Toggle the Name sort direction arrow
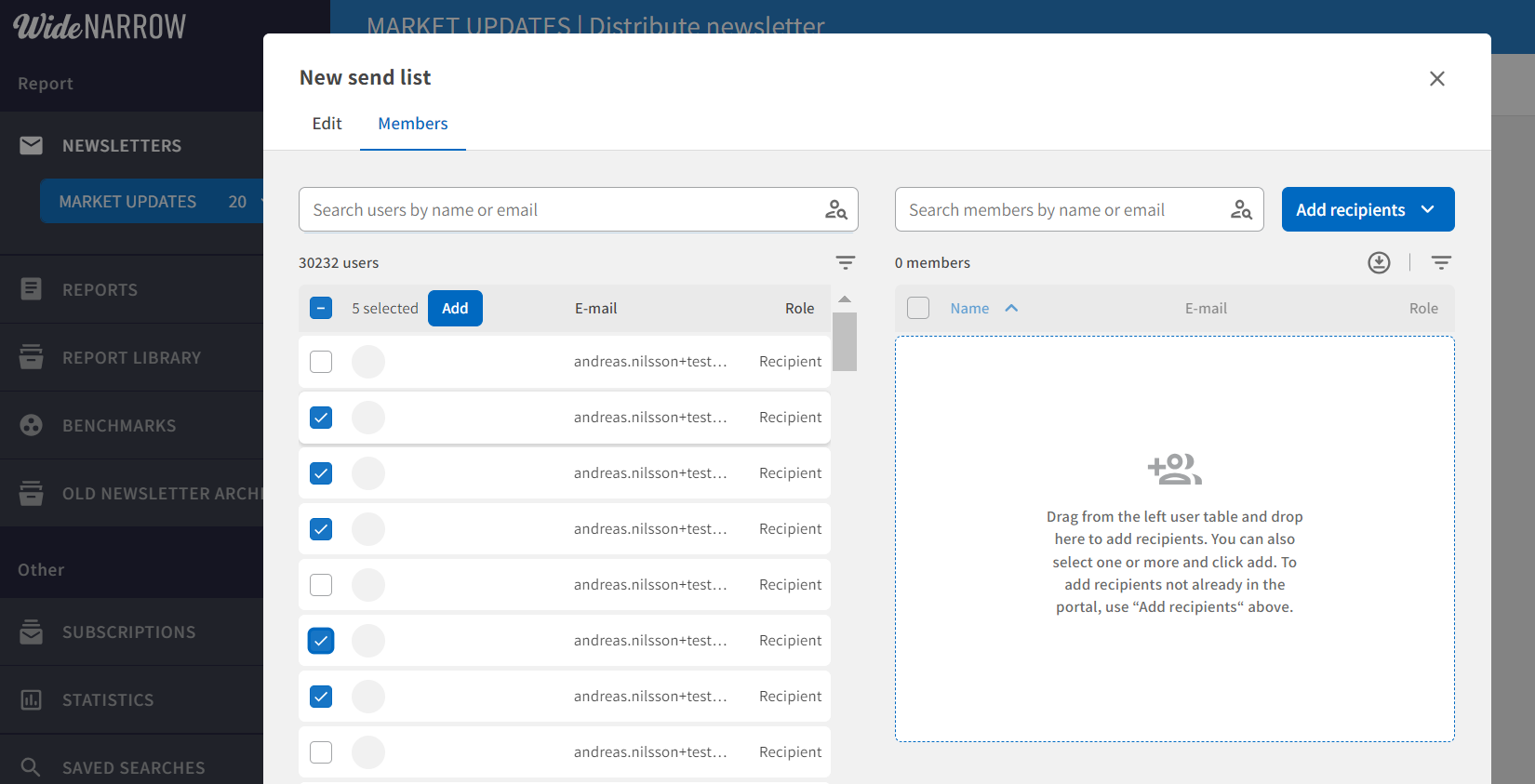The width and height of the screenshot is (1535, 784). (x=1011, y=308)
